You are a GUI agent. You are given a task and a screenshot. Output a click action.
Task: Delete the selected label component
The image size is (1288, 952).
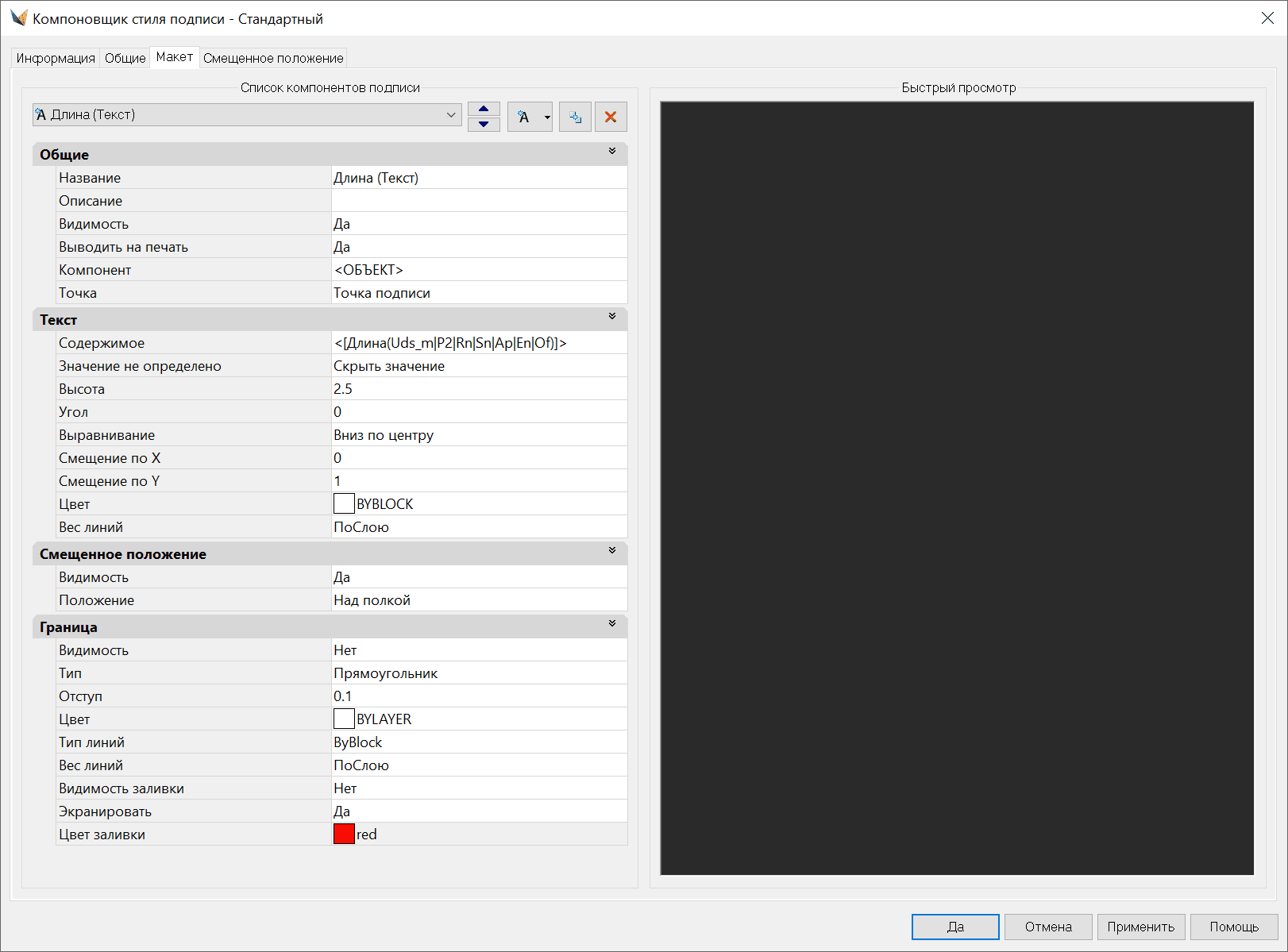click(x=611, y=117)
